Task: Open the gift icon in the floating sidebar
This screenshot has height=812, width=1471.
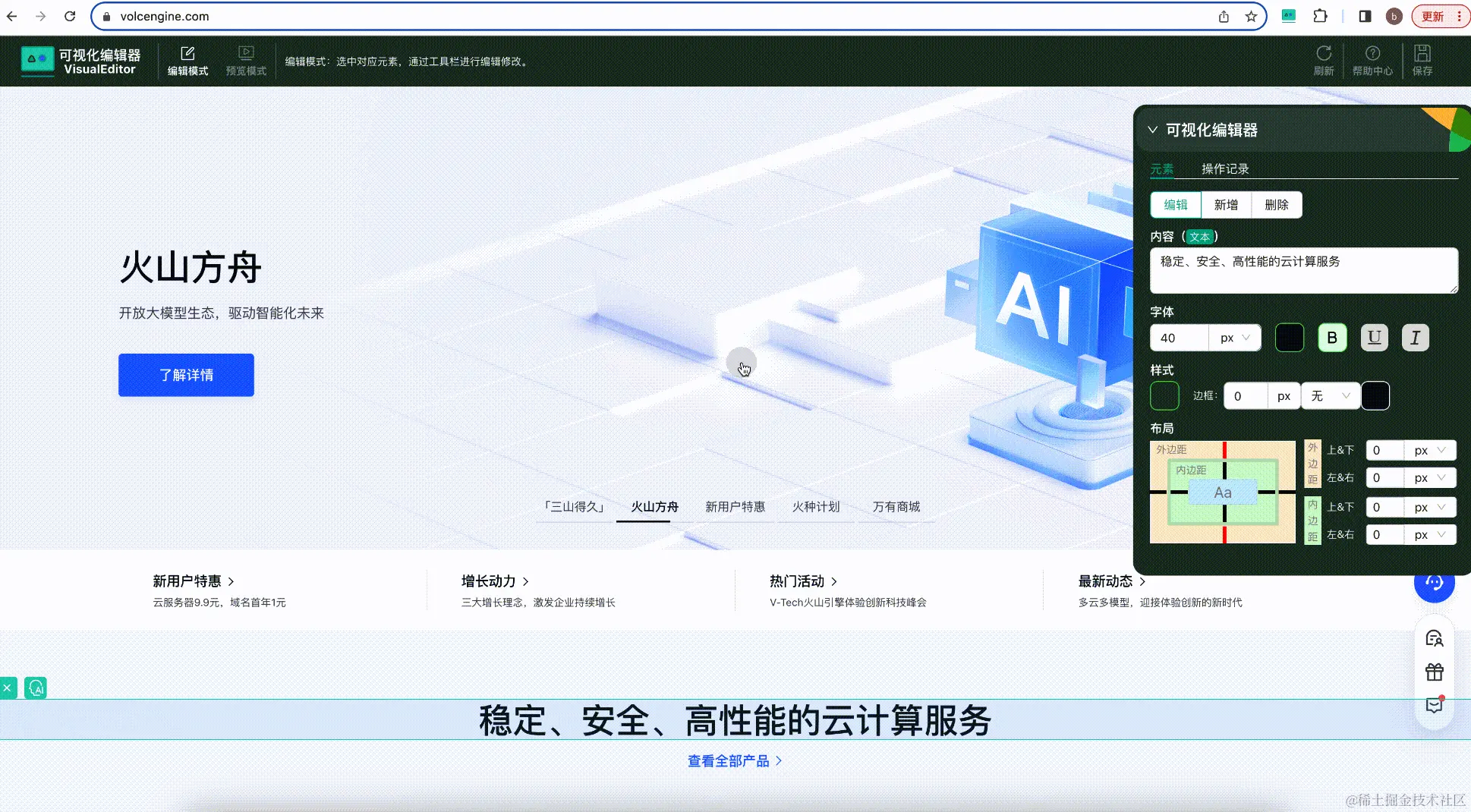Action: [1435, 672]
